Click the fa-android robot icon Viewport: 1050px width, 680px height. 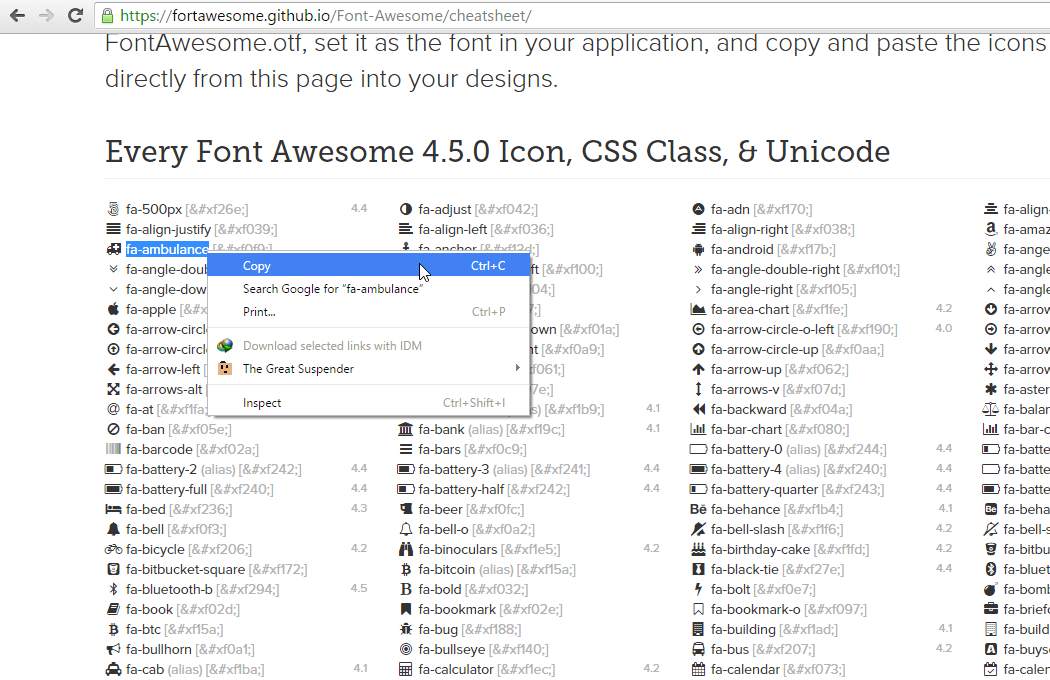pyautogui.click(x=698, y=249)
